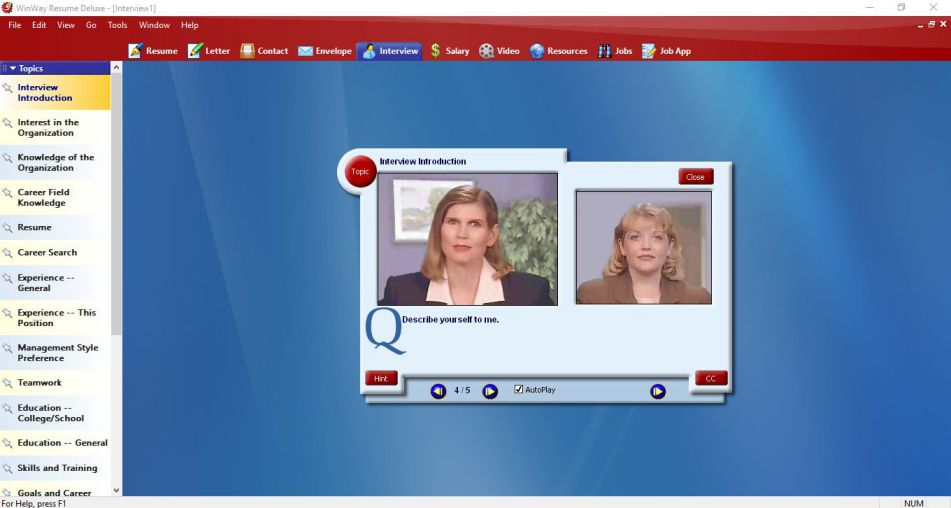951x508 pixels.
Task: Click topics list scroll down arrow
Action: [x=116, y=490]
